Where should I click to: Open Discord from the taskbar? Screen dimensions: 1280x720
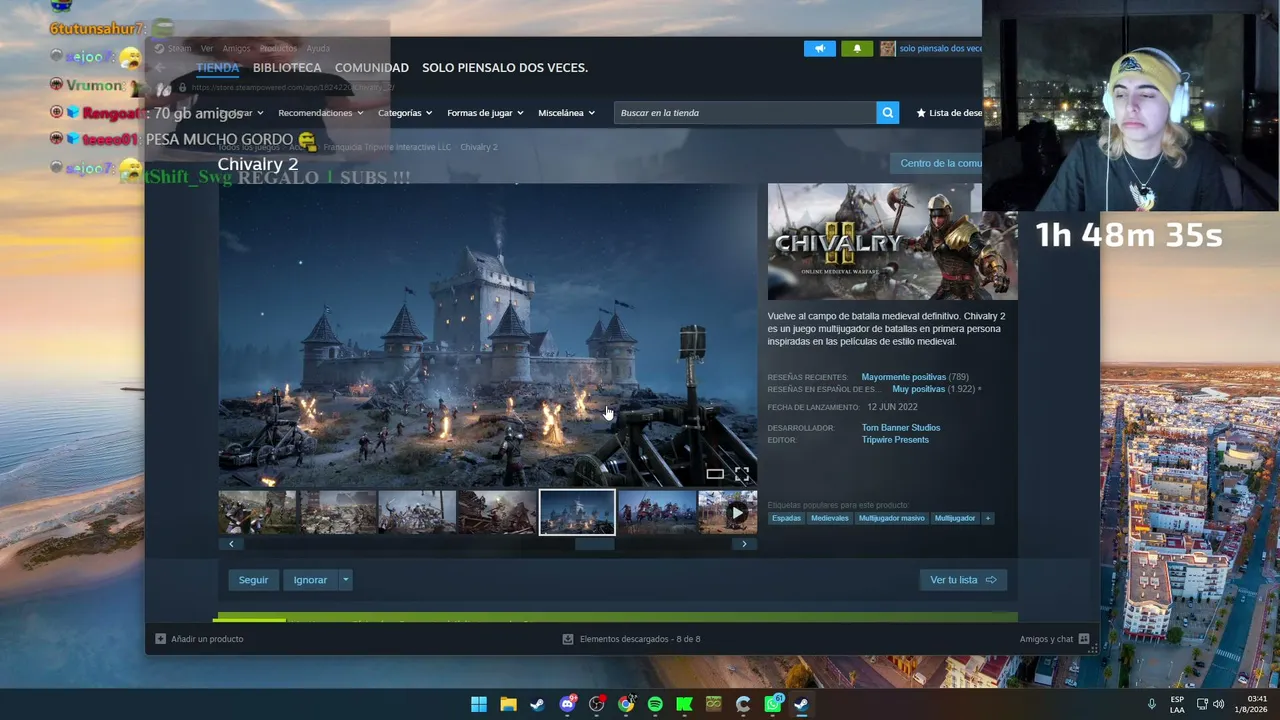click(568, 704)
